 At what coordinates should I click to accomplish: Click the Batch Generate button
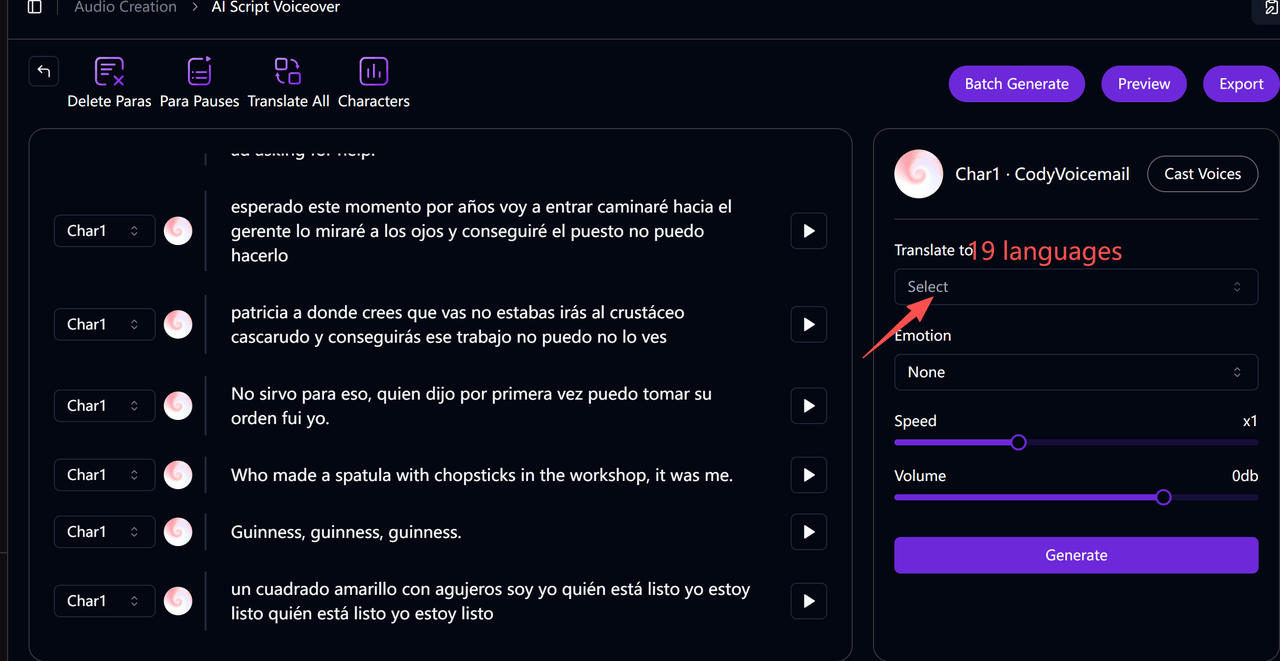1016,84
